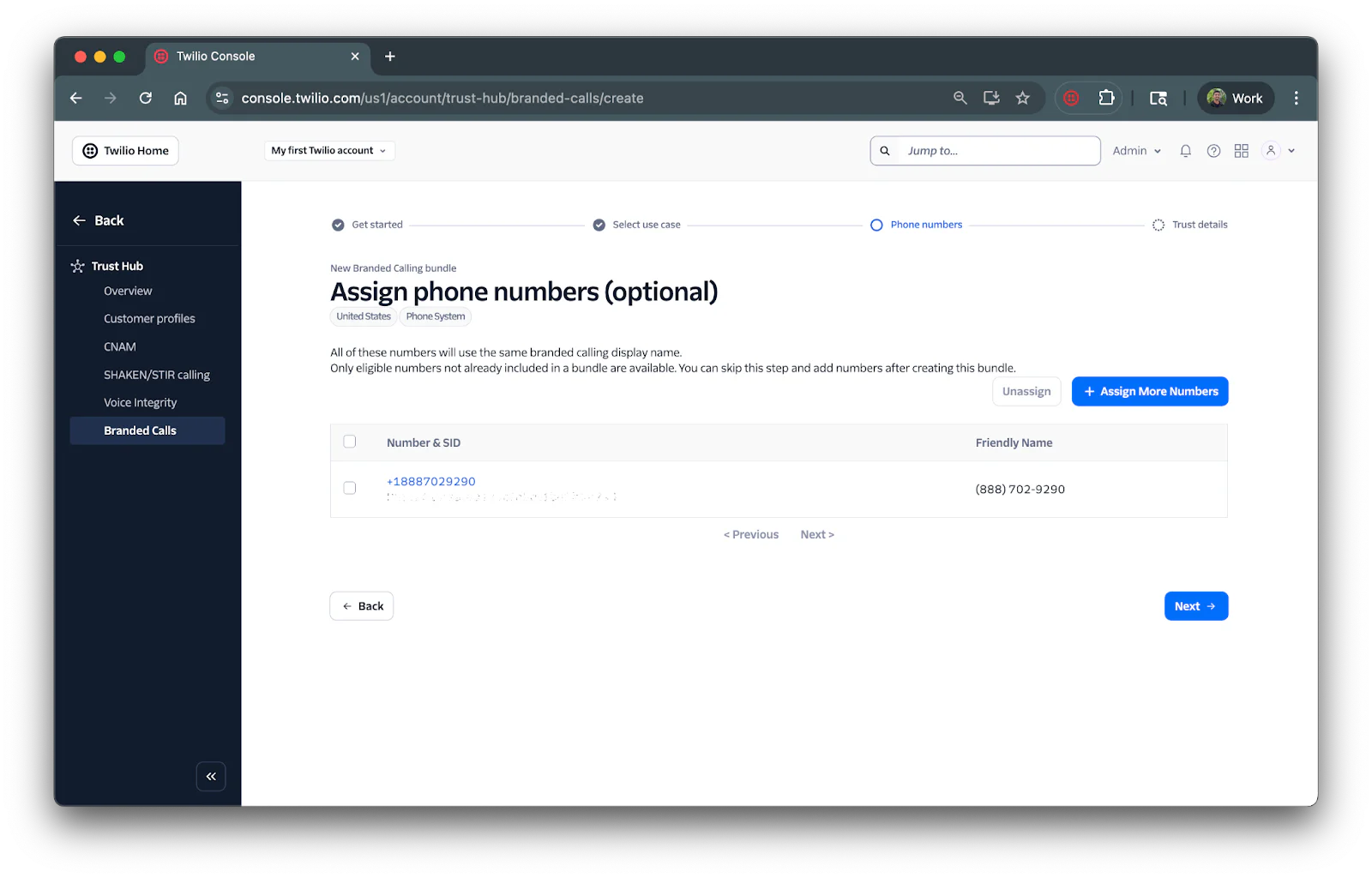Screen dimensions: 1372x878
Task: Open the Twilio apps grid icon
Action: 1241,150
